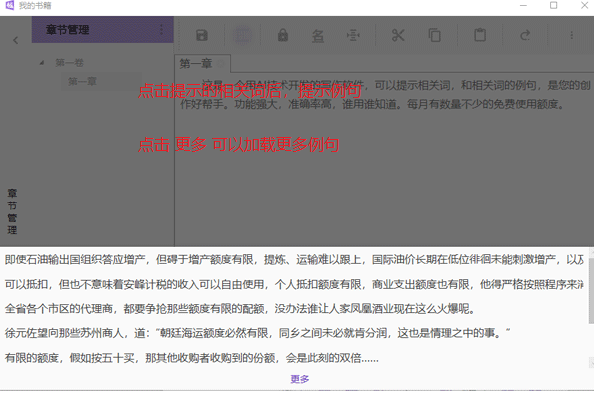Image resolution: width=594 pixels, height=397 pixels.
Task: Click the vertical 章节管理 side tab
Action: [12, 211]
